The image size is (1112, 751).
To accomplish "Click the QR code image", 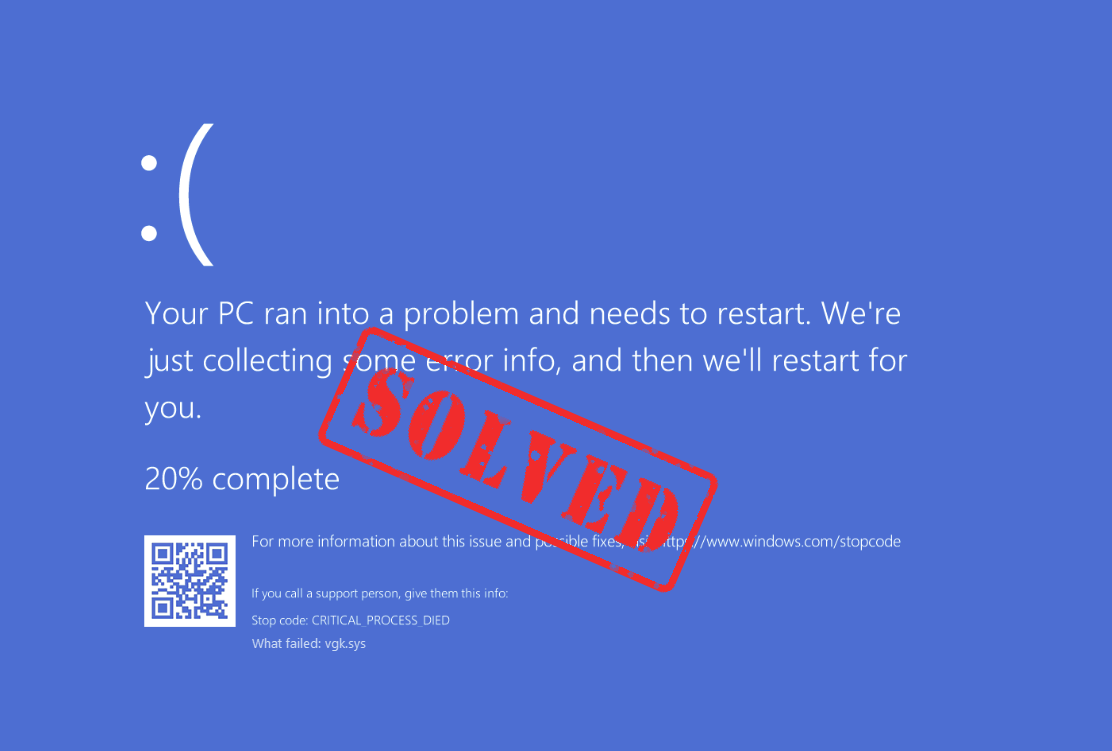I will pyautogui.click(x=189, y=581).
